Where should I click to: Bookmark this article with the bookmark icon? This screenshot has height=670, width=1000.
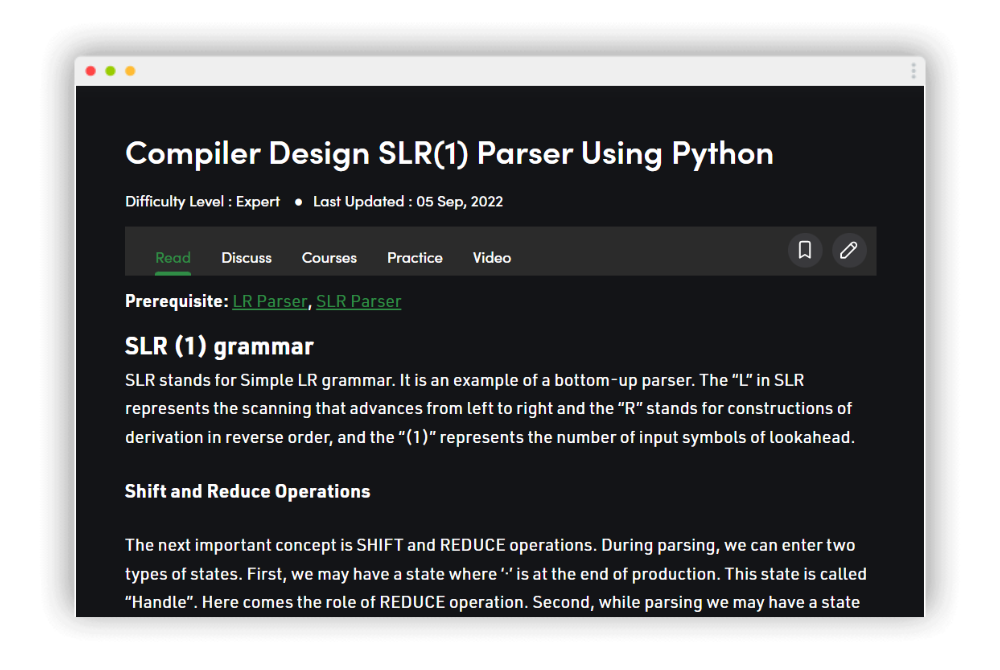coord(805,250)
